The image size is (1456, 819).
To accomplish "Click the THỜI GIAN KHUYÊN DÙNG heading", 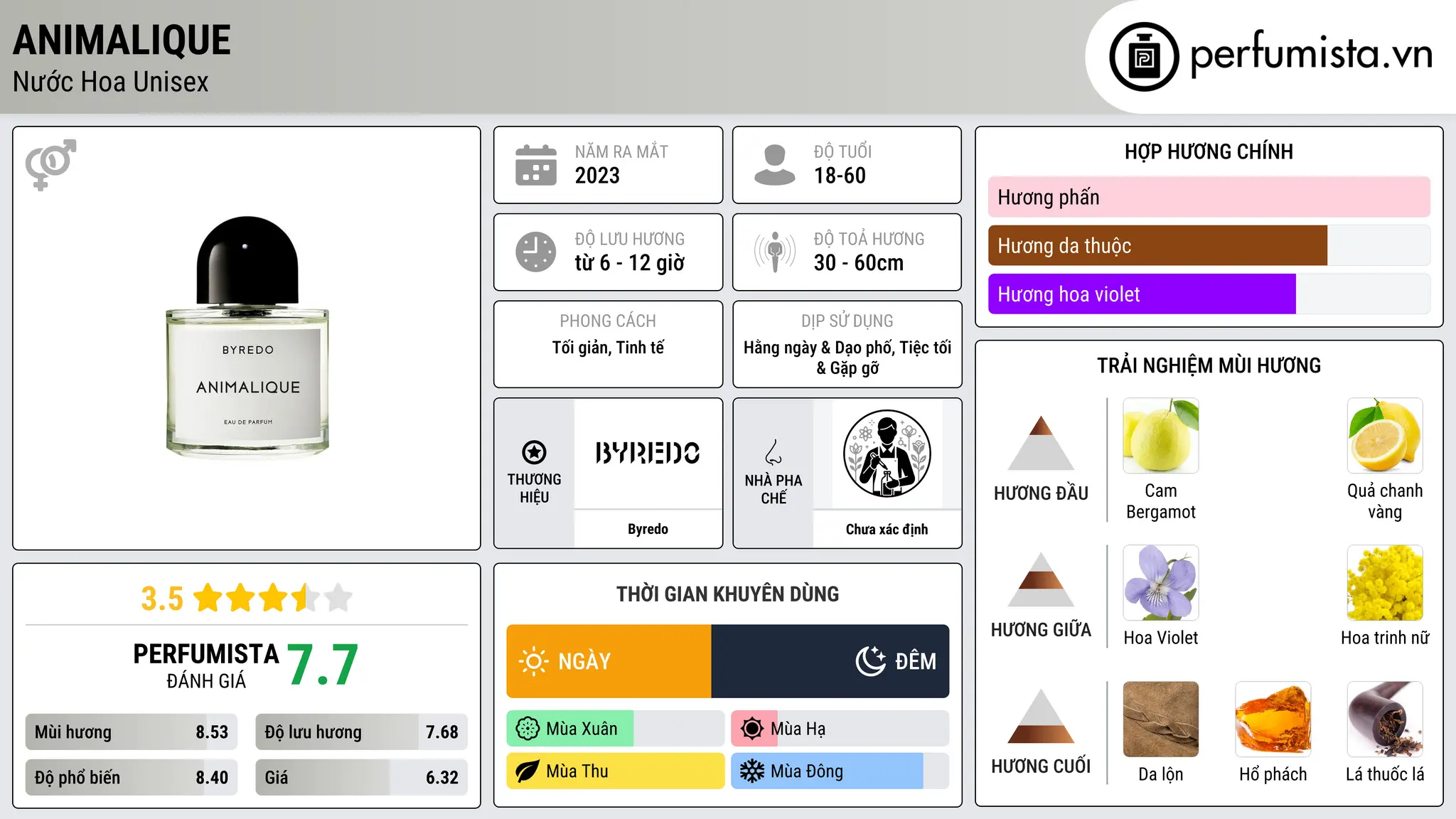I will pyautogui.click(x=728, y=594).
